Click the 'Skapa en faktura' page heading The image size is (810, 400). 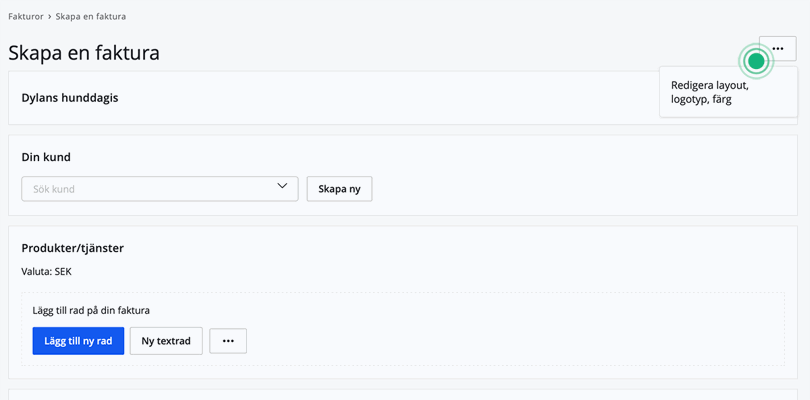(x=84, y=53)
